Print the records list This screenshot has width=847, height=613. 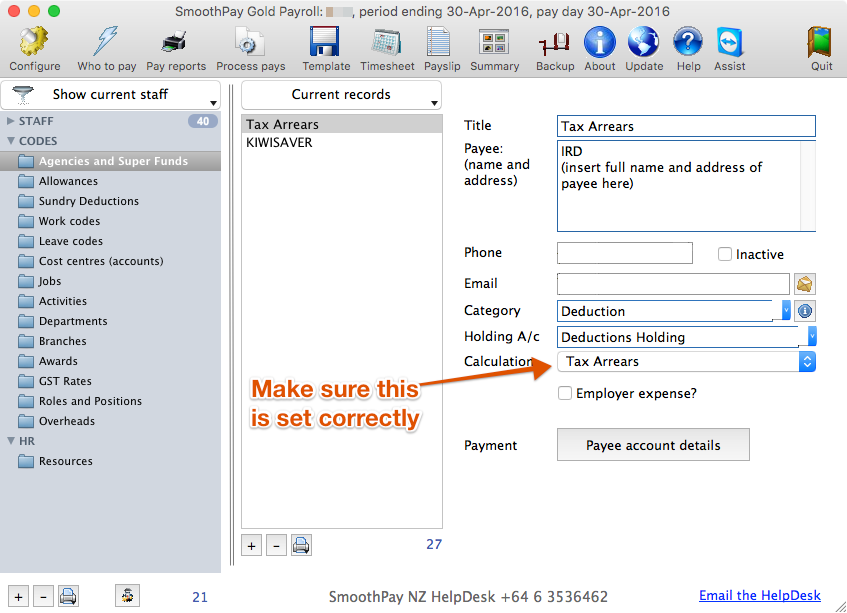[301, 545]
